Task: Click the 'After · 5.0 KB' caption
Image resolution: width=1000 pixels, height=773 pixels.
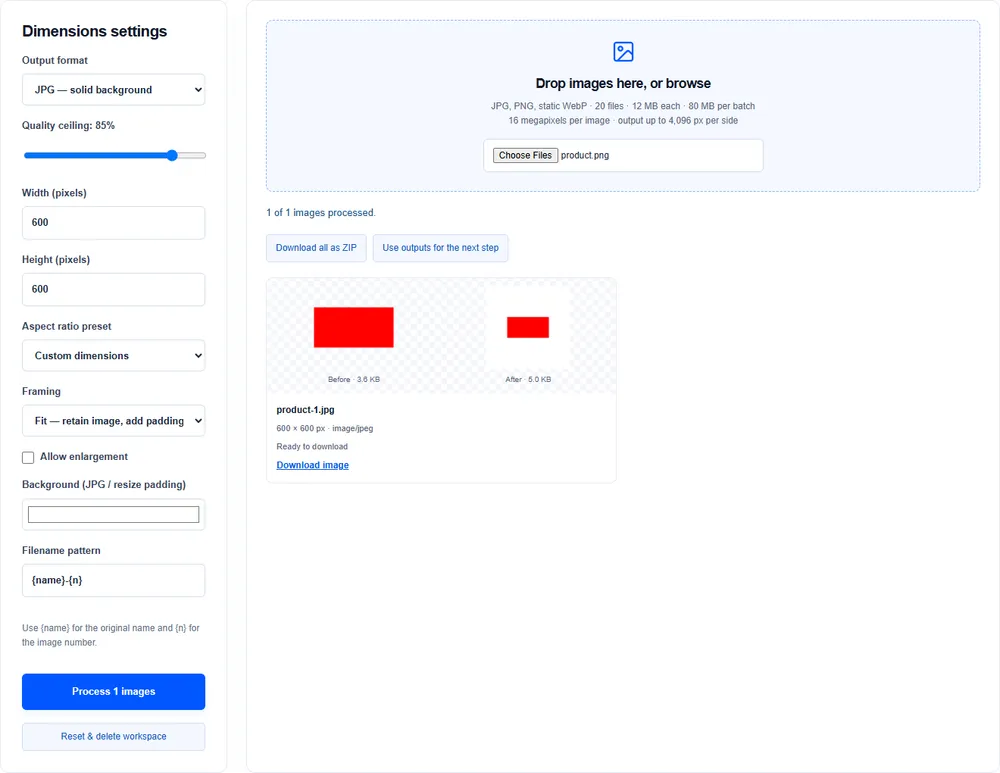Action: [528, 379]
